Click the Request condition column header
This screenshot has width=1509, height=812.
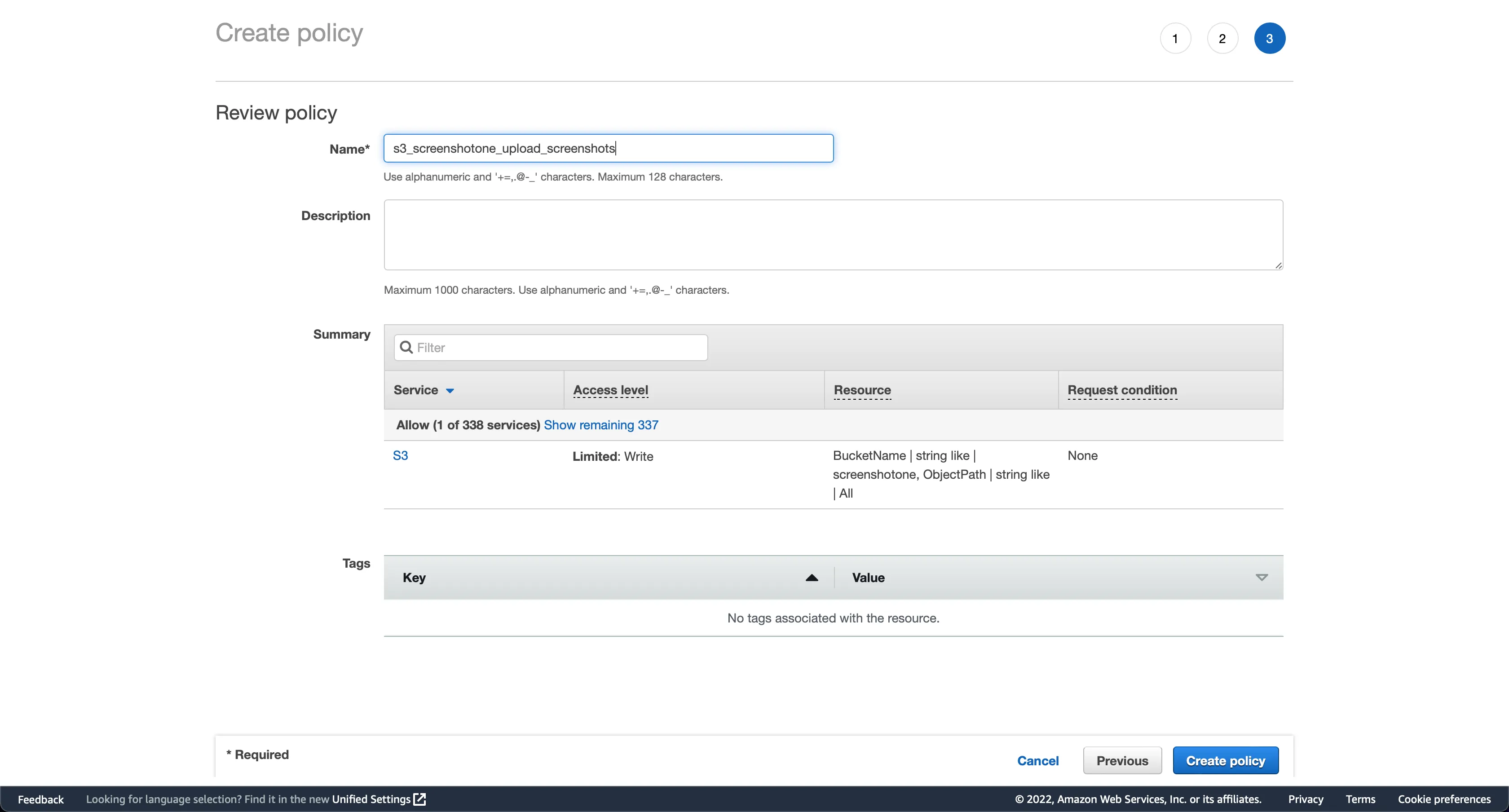coord(1122,389)
